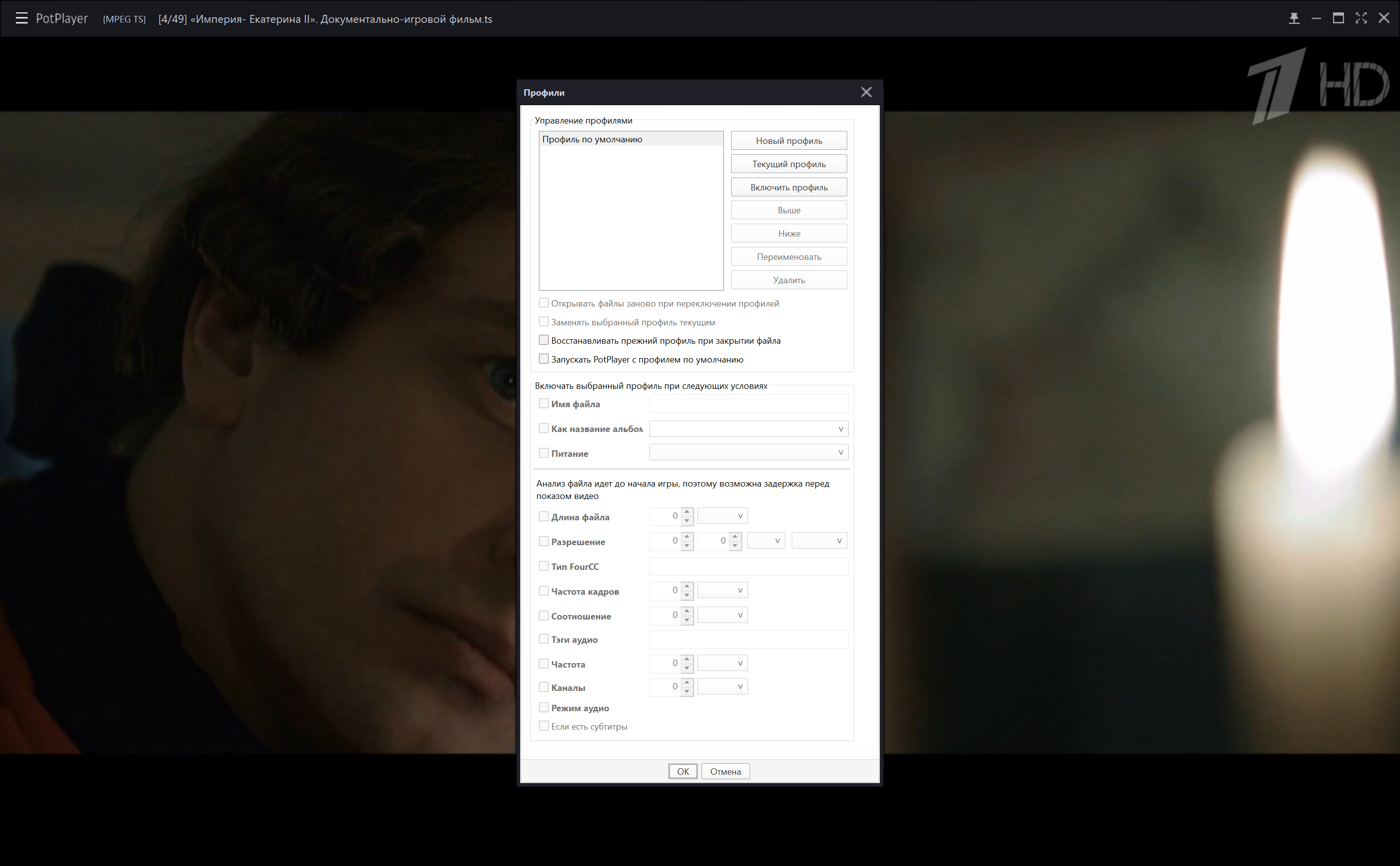Image resolution: width=1400 pixels, height=866 pixels.
Task: Select Профиль по умолчанию in list
Action: click(631, 139)
